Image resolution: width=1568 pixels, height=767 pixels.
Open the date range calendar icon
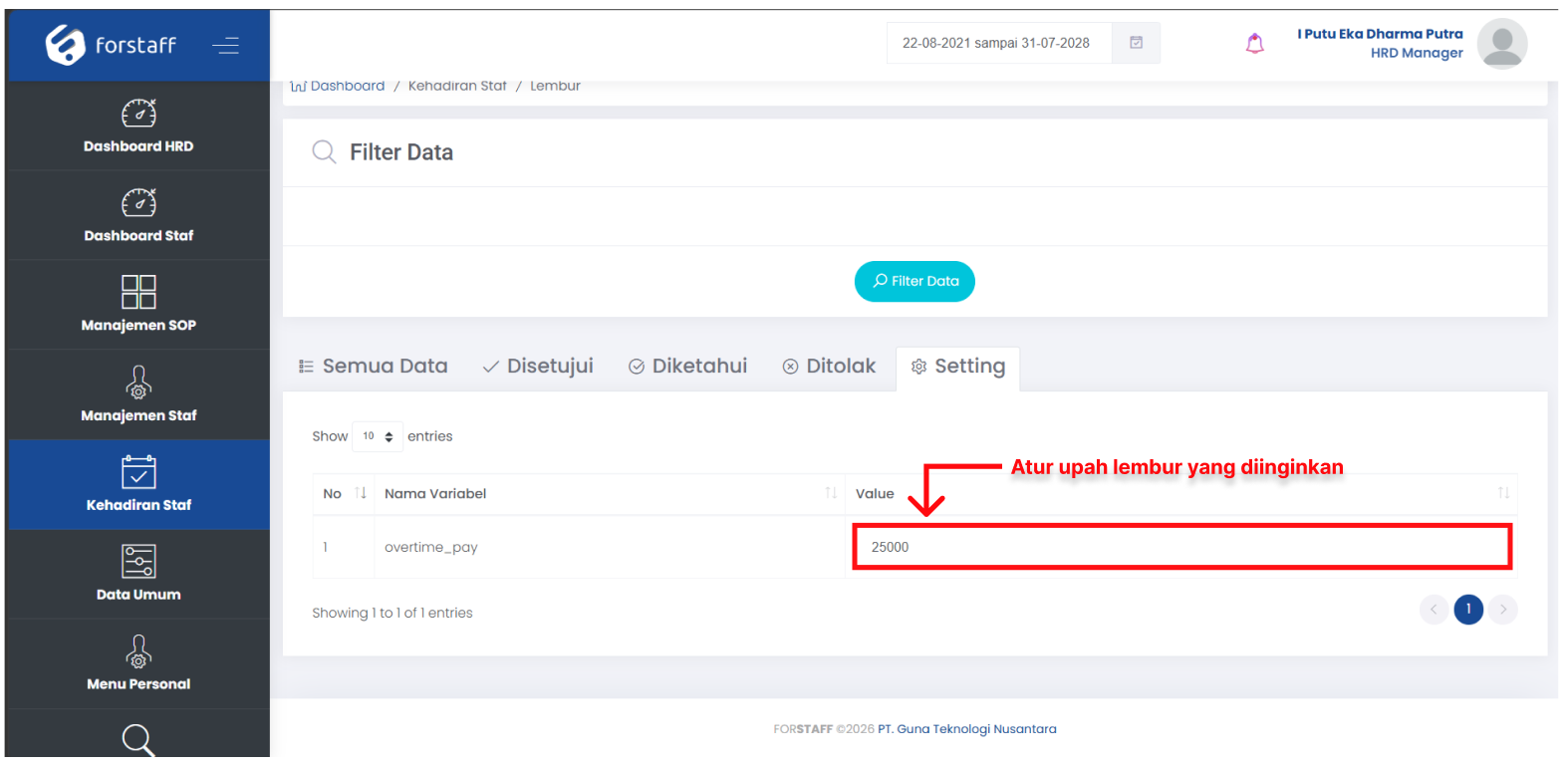1136,43
